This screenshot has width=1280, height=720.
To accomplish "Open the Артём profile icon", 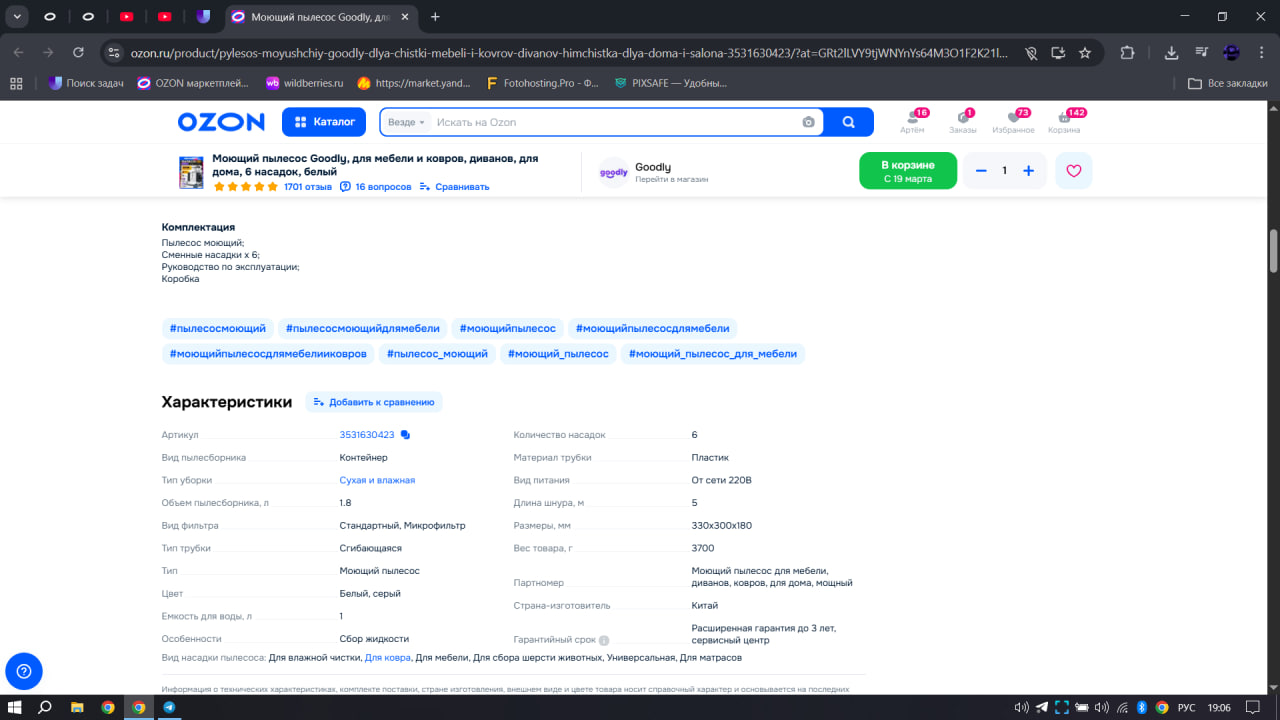I will 912,121.
